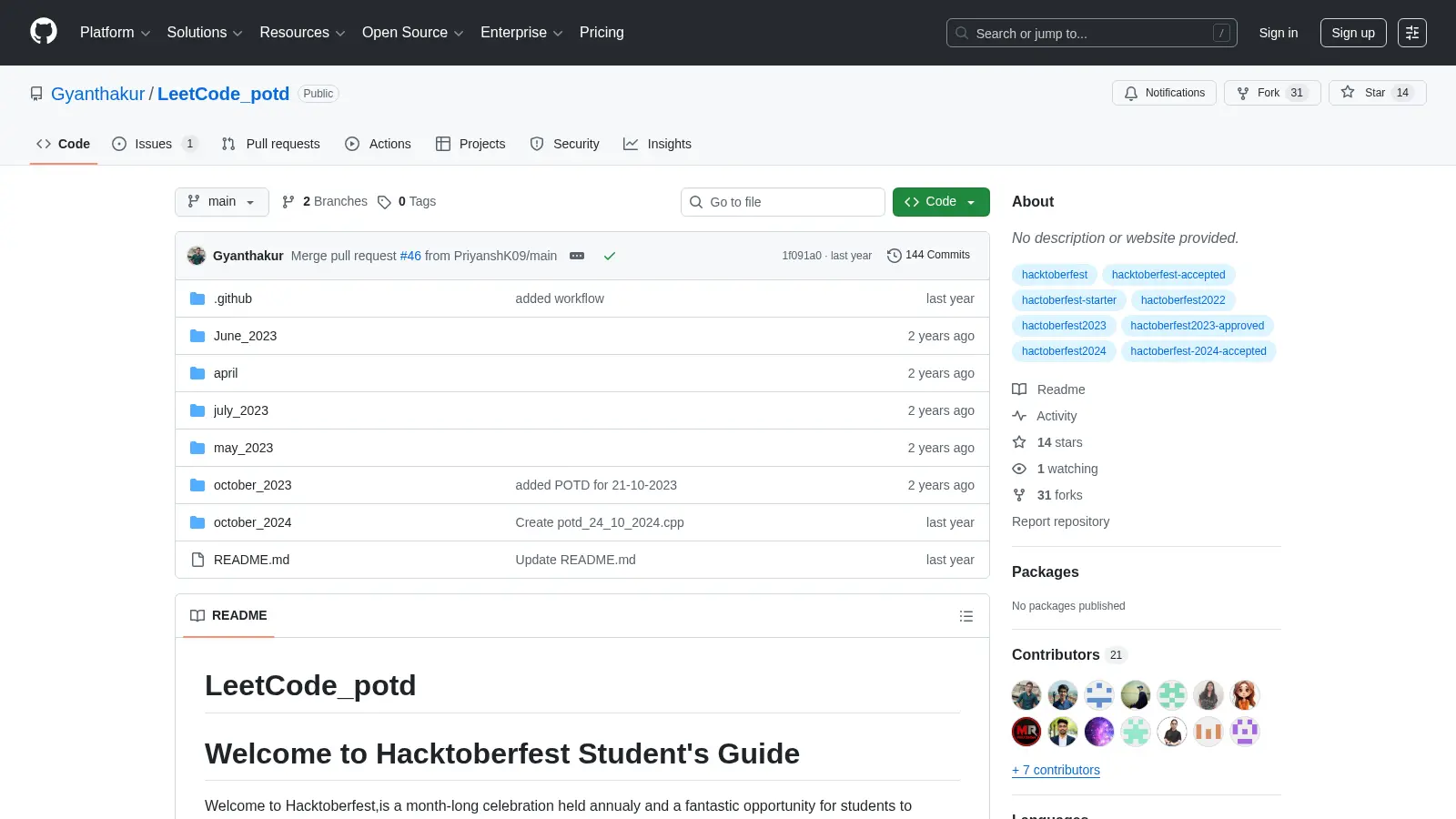Click the book icon next to Readme link
The height and width of the screenshot is (819, 1456).
tap(1019, 389)
